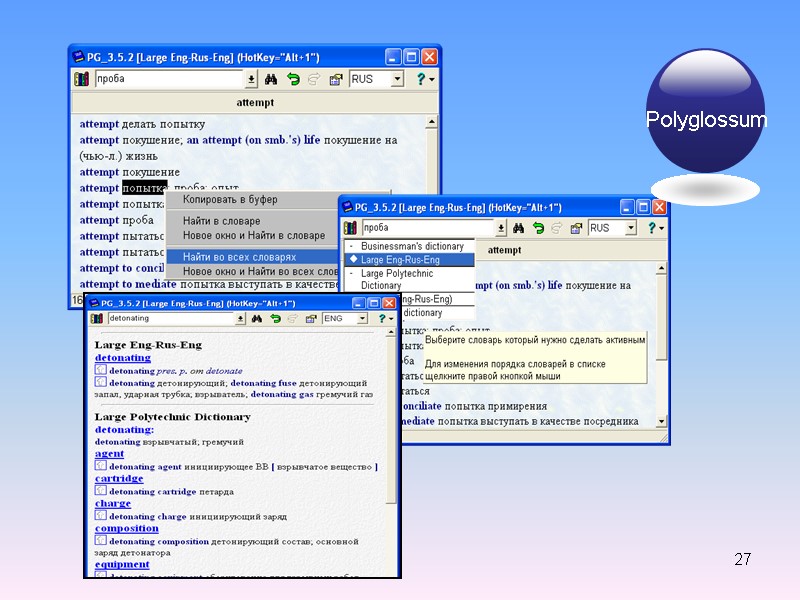800x600 pixels.
Task: Click line attempt делать попытку in top window
Action: coord(142,124)
